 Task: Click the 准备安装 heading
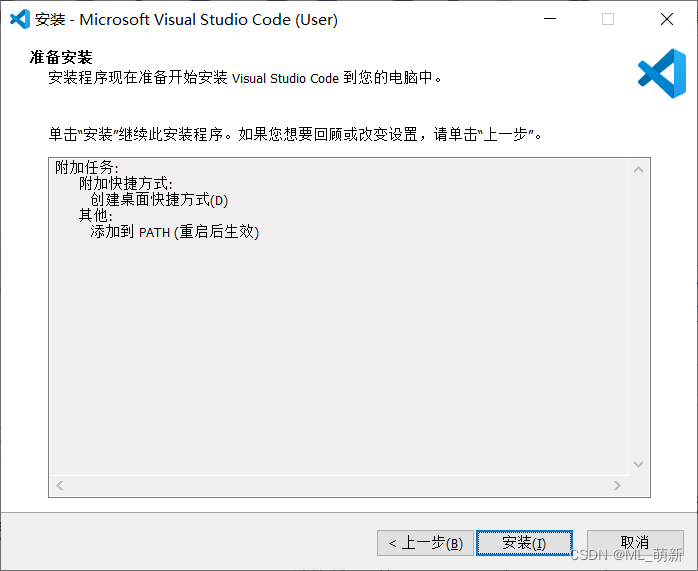click(61, 57)
